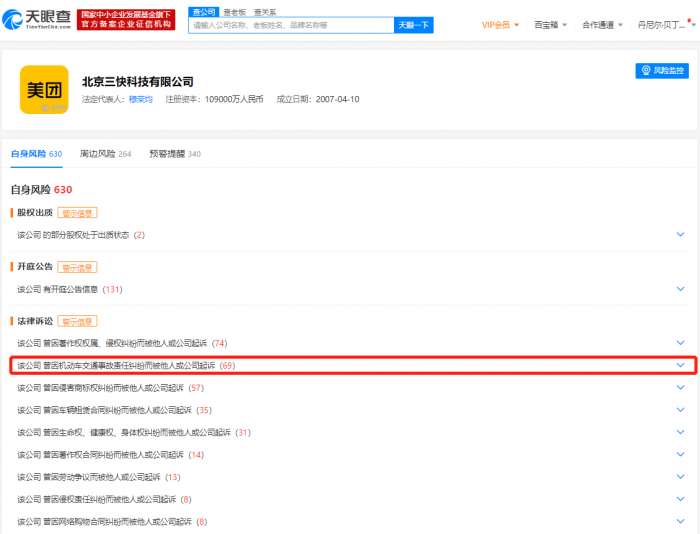Image resolution: width=700 pixels, height=534 pixels.
Task: Click establishment date 2007-04-10 text
Action: (x=338, y=99)
